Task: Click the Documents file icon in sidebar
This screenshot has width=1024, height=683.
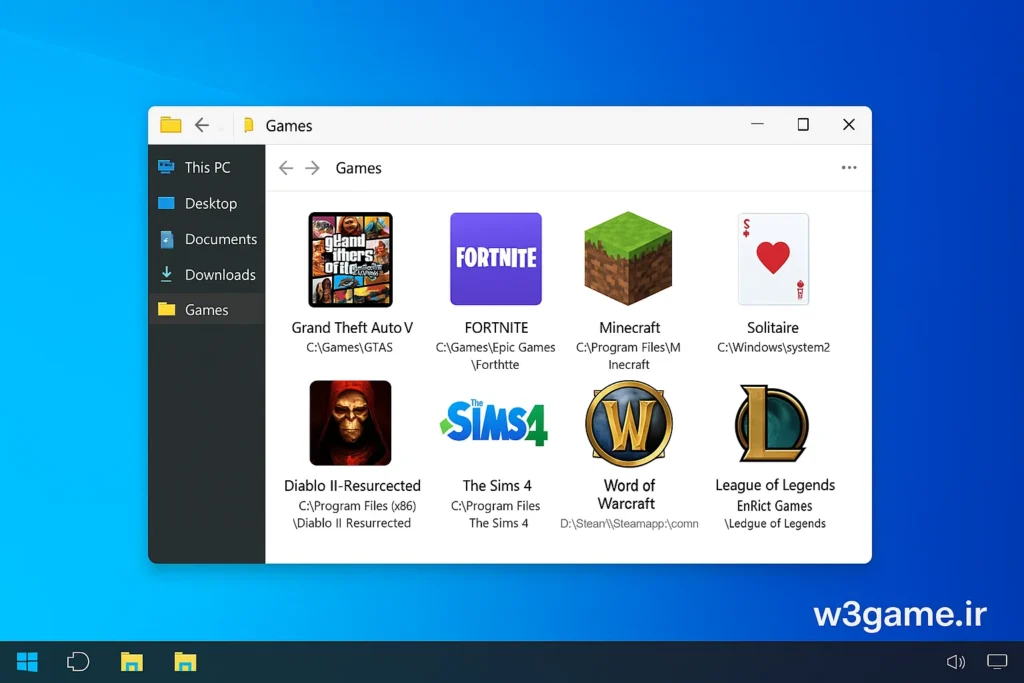Action: [167, 240]
